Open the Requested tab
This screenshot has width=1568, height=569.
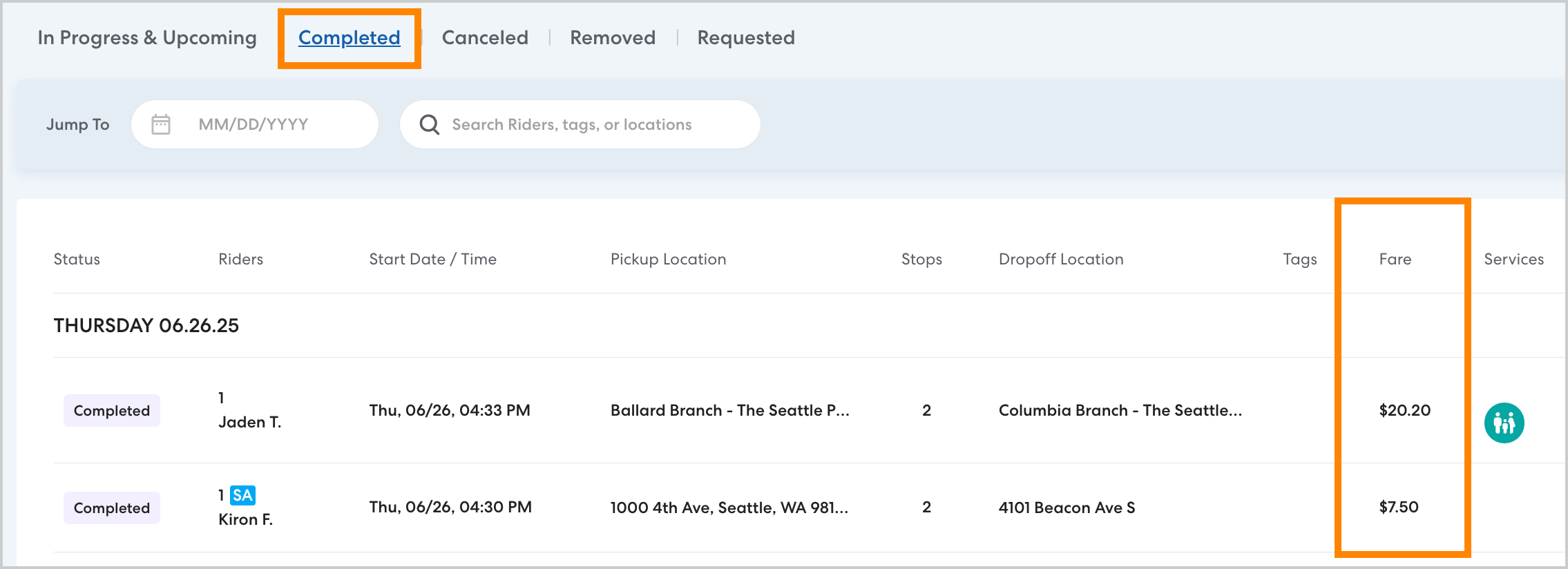pyautogui.click(x=746, y=38)
